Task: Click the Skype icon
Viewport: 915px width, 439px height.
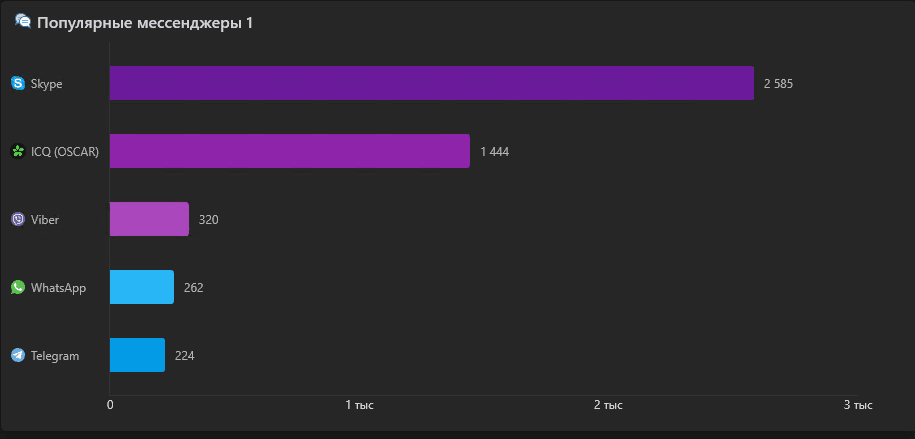Action: click(x=18, y=83)
